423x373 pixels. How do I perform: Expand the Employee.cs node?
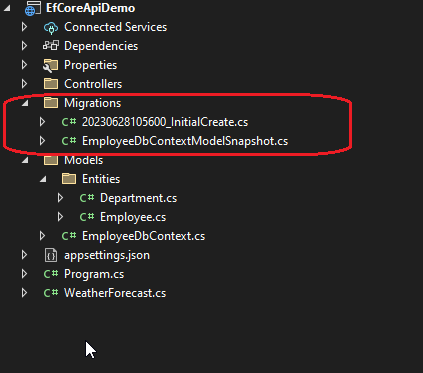60,217
